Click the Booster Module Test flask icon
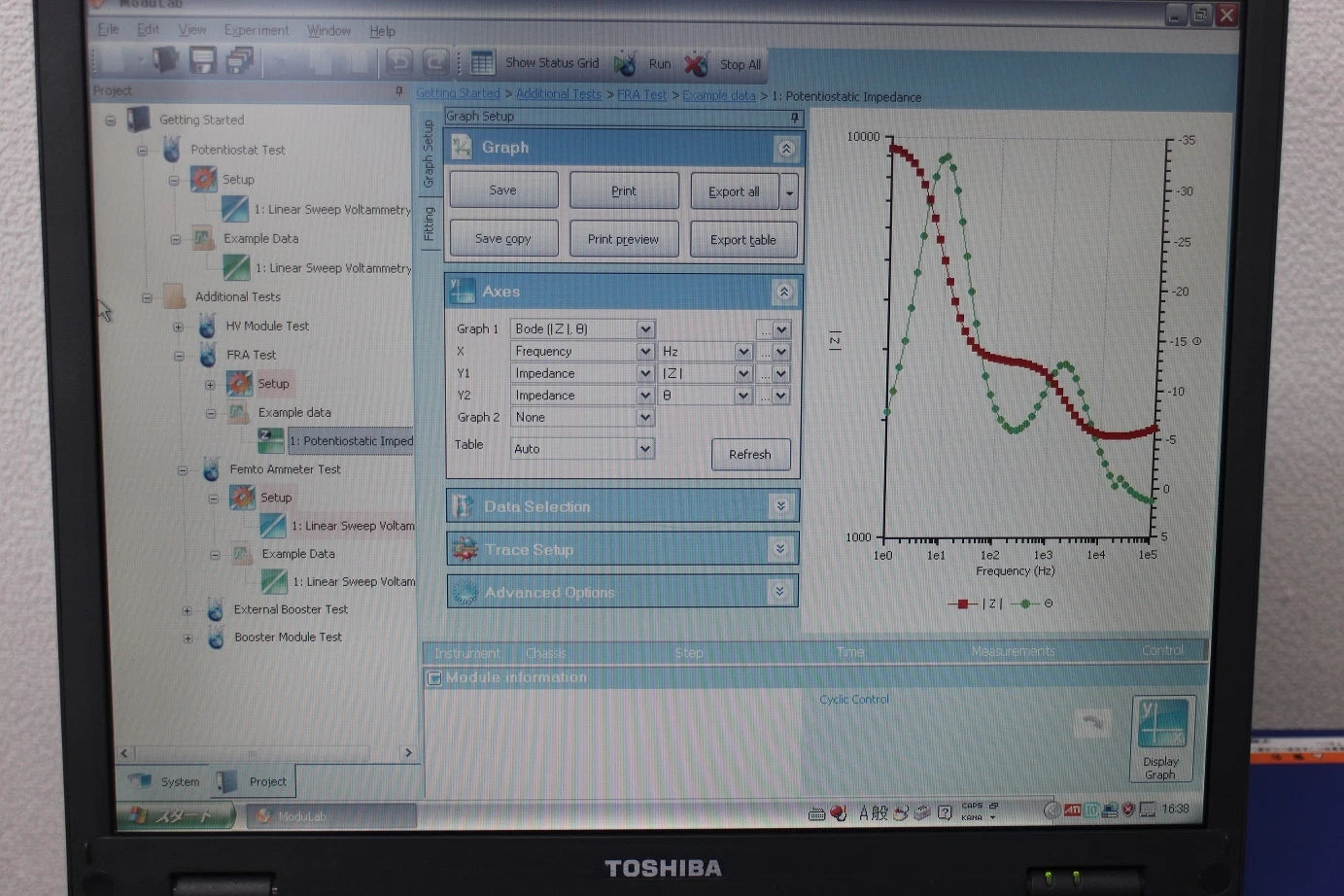 (216, 638)
